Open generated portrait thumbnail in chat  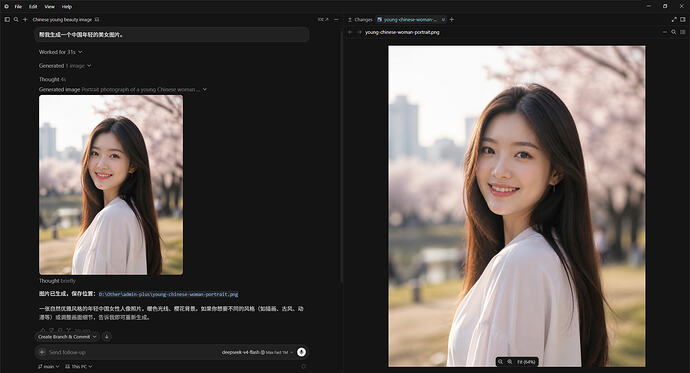(111, 185)
